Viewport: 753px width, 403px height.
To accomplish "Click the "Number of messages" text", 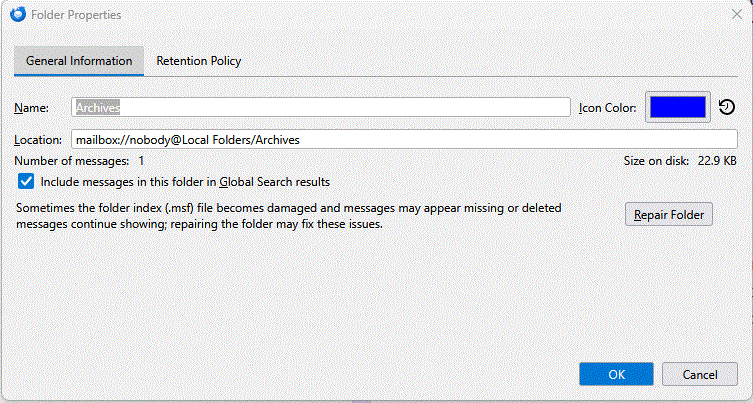I will tap(72, 160).
